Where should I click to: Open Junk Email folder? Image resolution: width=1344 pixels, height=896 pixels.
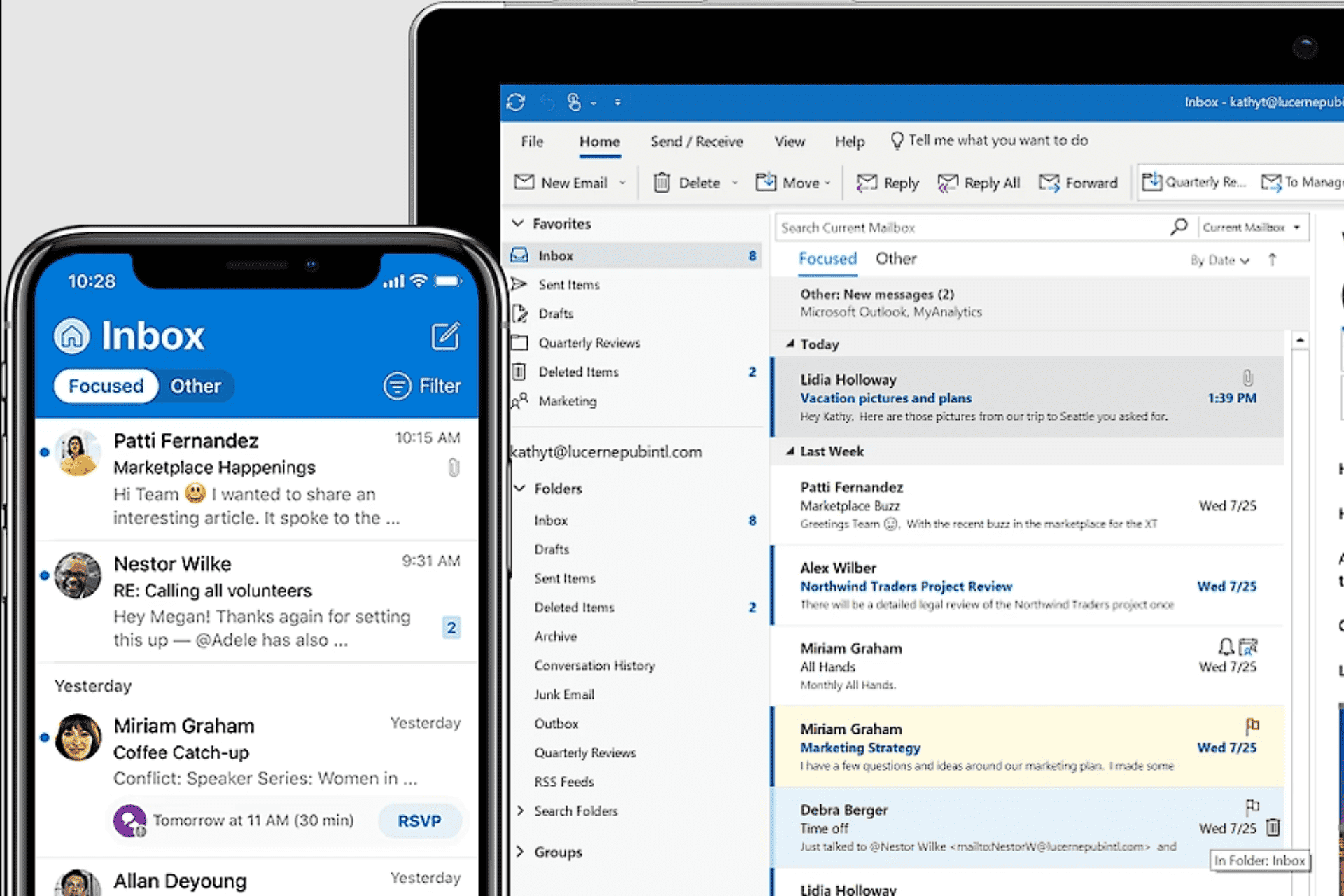point(564,694)
